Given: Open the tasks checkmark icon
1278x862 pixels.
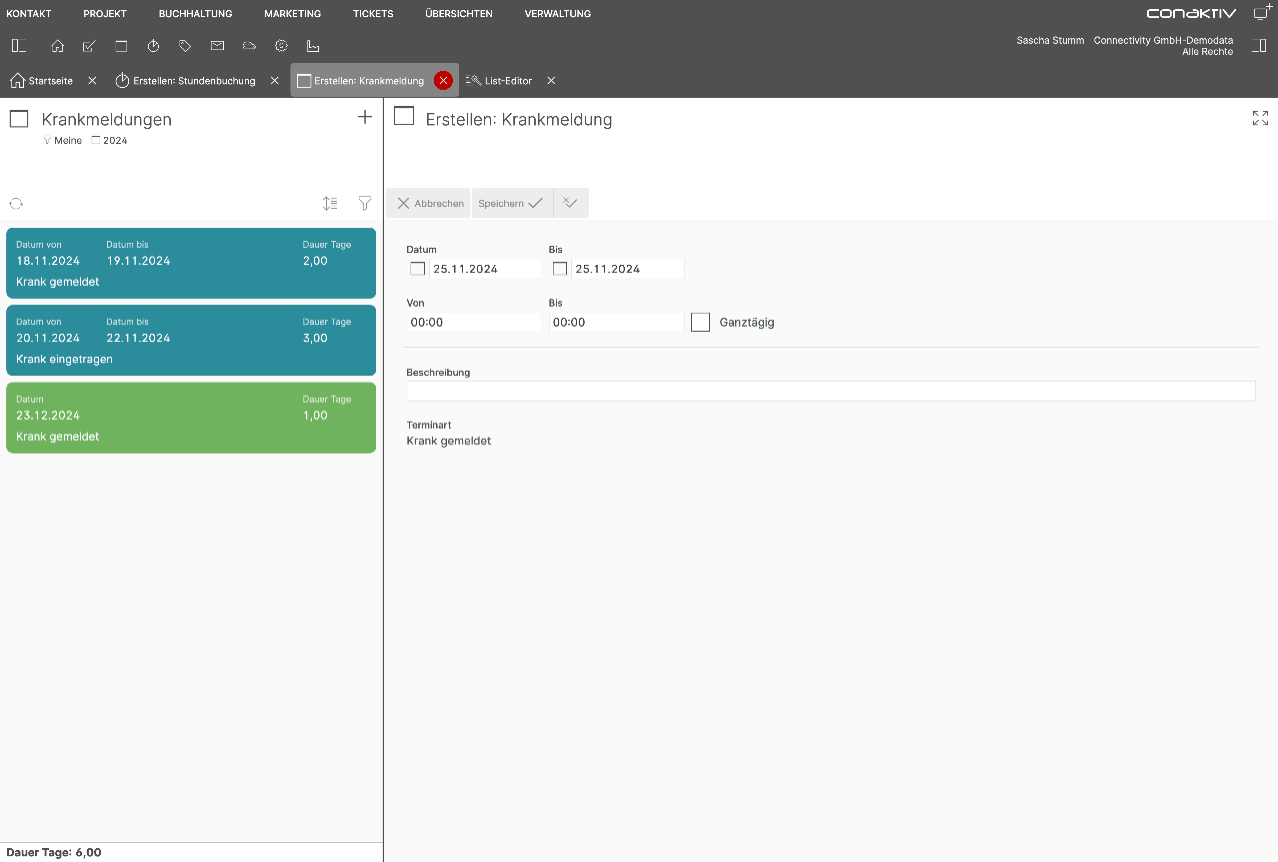Looking at the screenshot, I should pyautogui.click(x=89, y=46).
